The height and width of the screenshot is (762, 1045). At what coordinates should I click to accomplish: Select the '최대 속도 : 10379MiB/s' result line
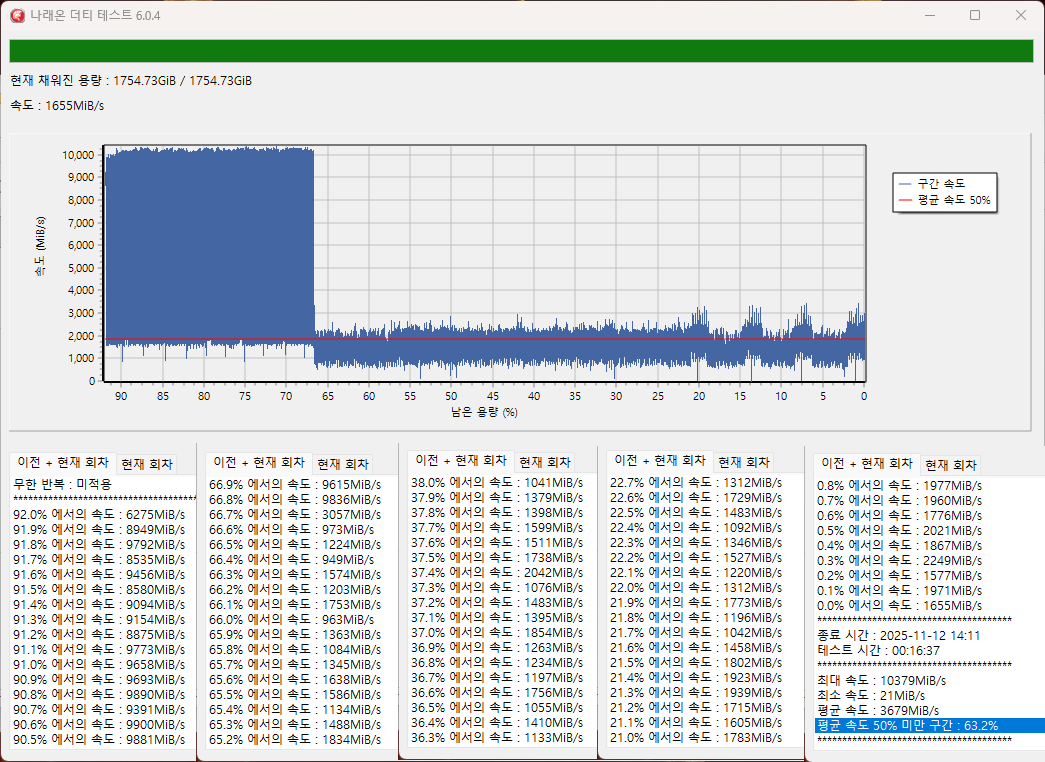coord(881,680)
